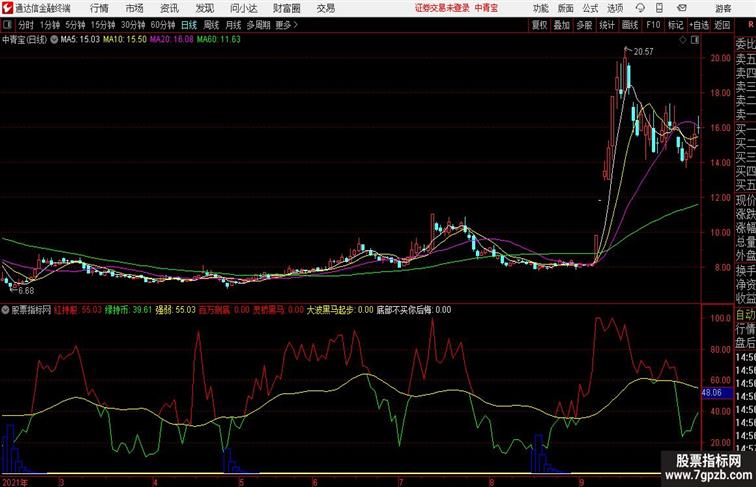Click the 游客 guest account label

723,9
